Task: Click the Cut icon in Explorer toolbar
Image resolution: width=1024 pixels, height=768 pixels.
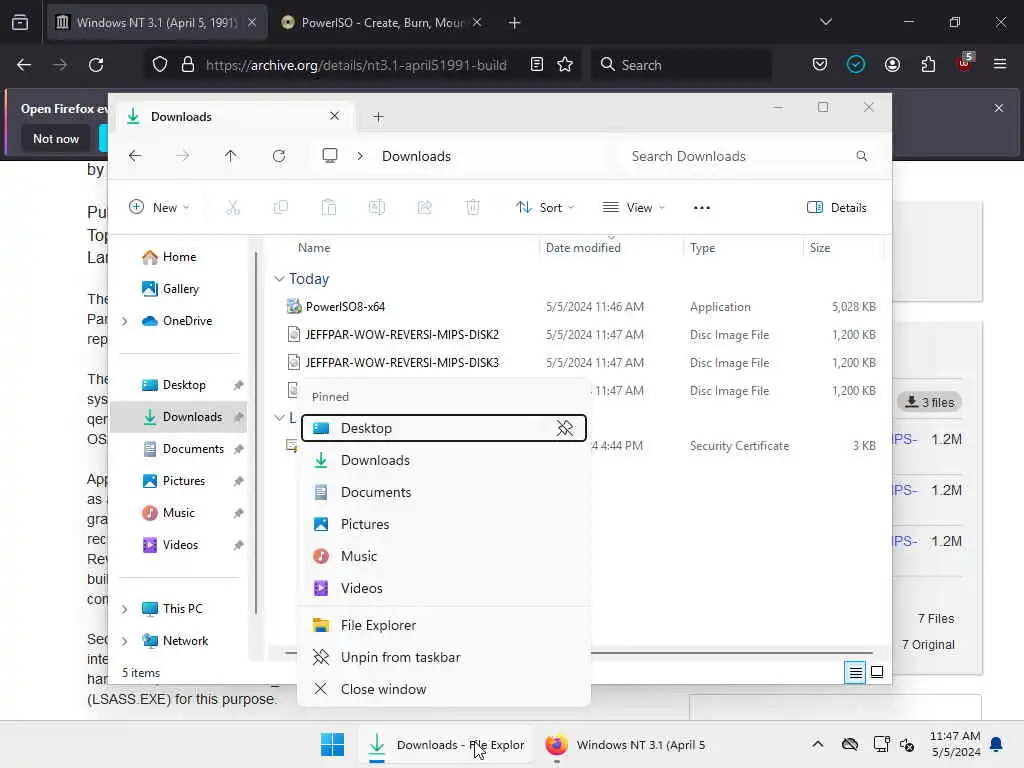Action: tap(233, 208)
